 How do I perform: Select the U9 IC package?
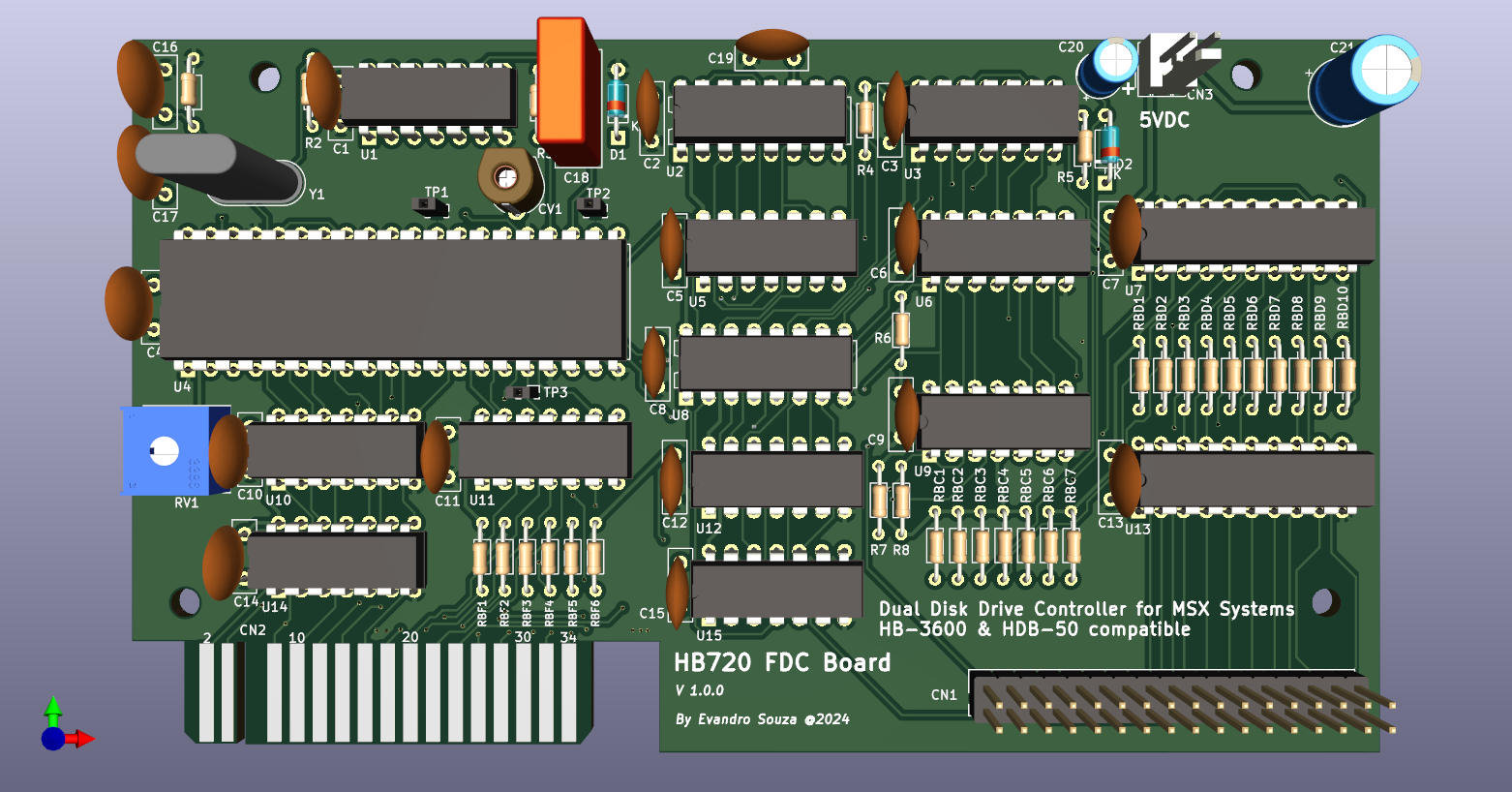(x=1005, y=421)
